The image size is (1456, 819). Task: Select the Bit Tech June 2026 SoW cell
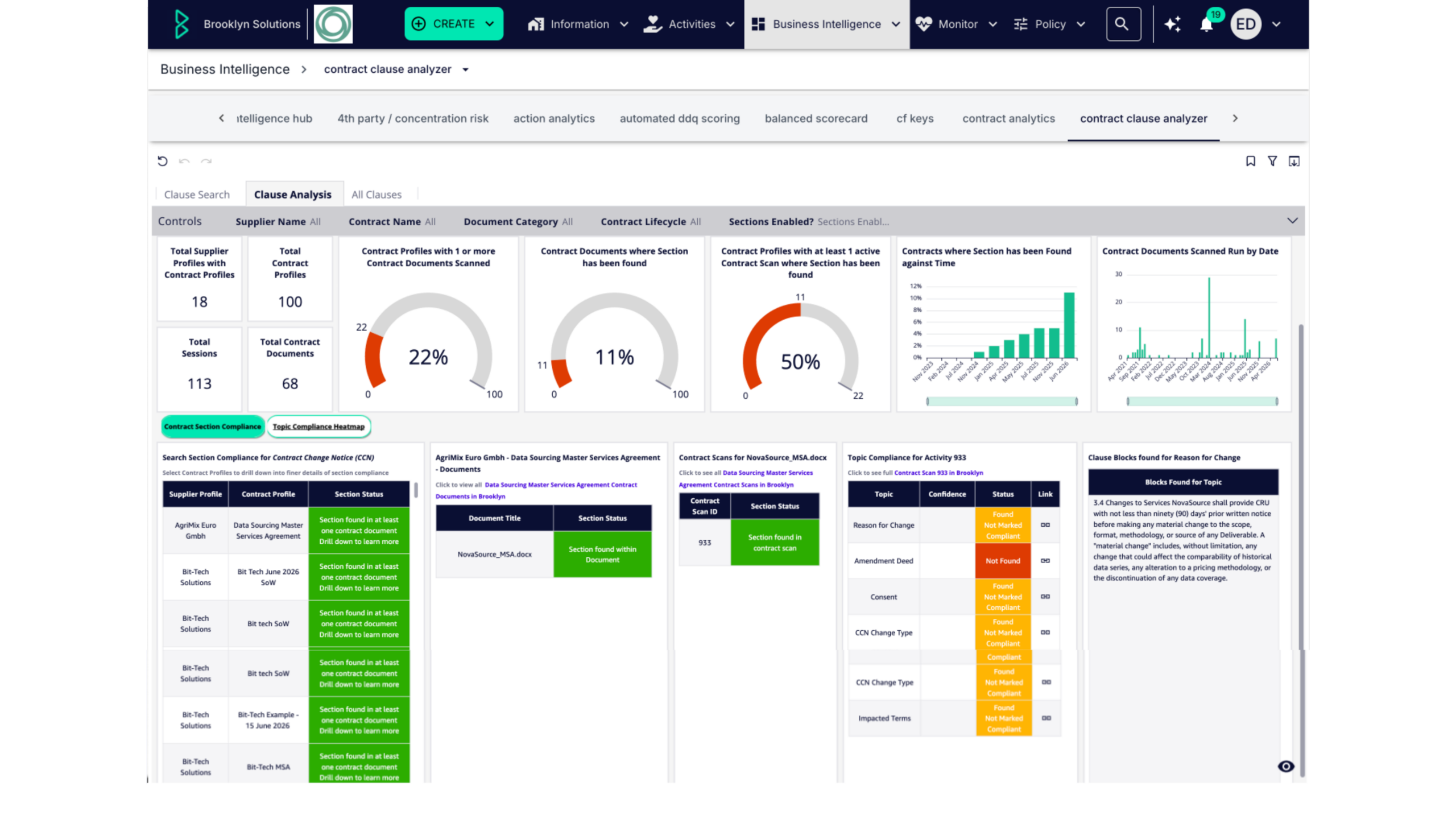coord(268,577)
